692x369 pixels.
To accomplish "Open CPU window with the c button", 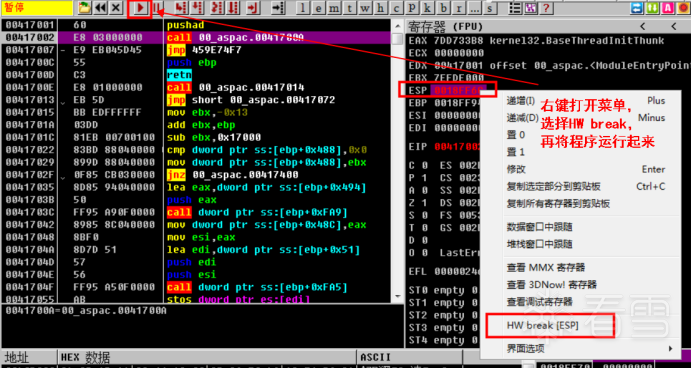I will coord(396,8).
